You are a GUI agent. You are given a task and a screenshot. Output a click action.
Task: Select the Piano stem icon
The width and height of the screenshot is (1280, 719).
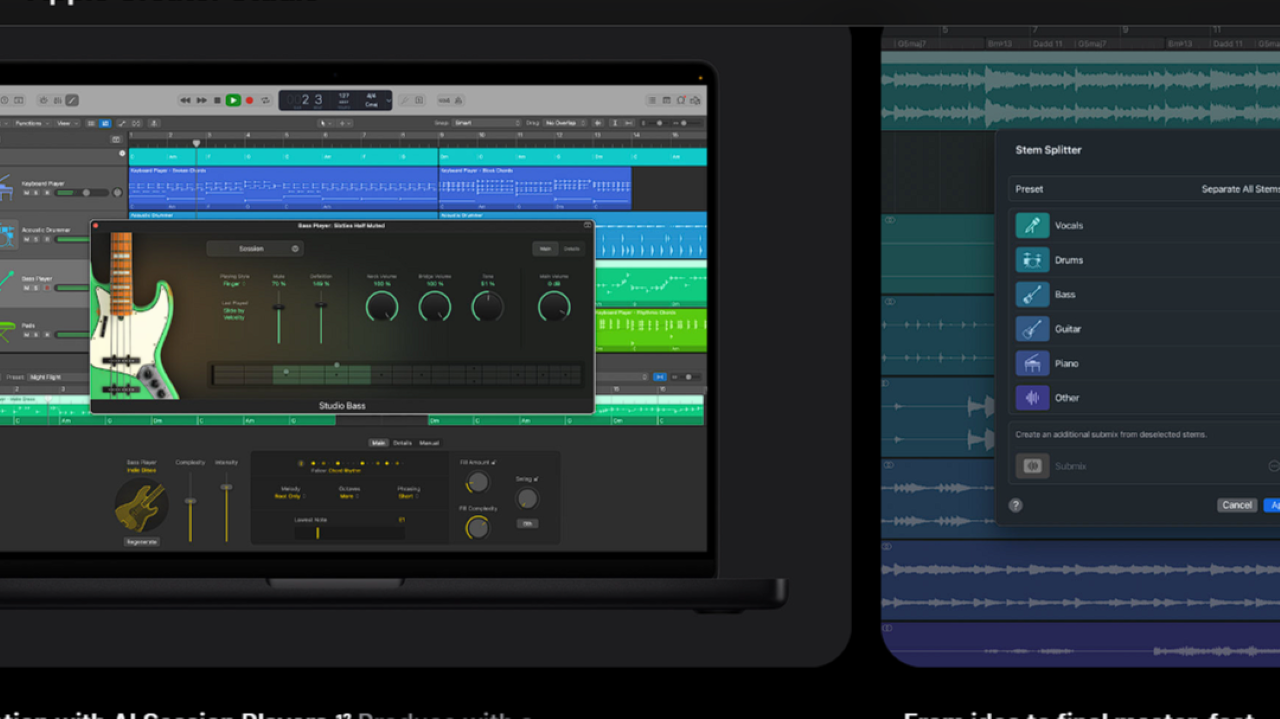tap(1032, 363)
